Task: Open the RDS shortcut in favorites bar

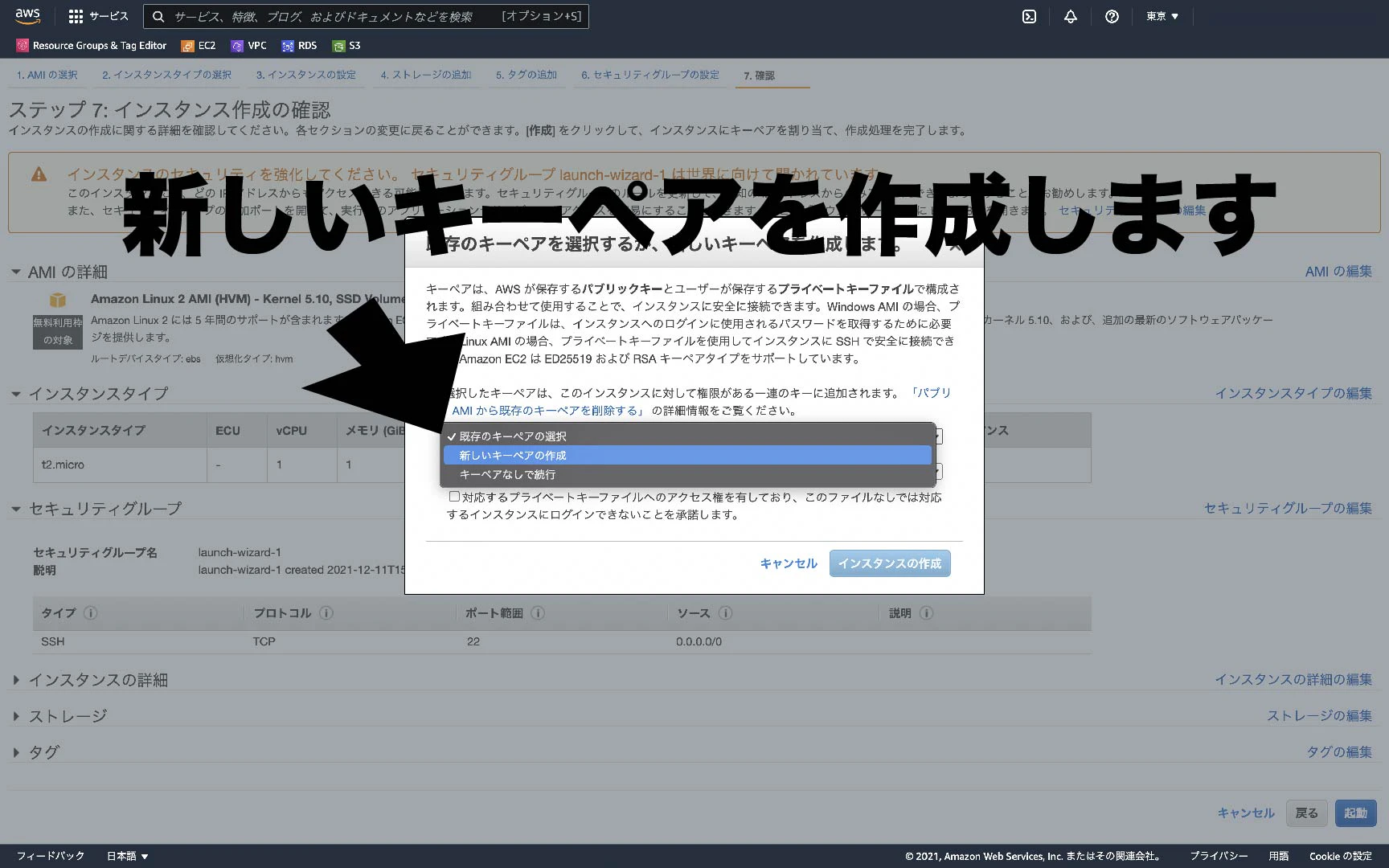Action: pyautogui.click(x=299, y=46)
